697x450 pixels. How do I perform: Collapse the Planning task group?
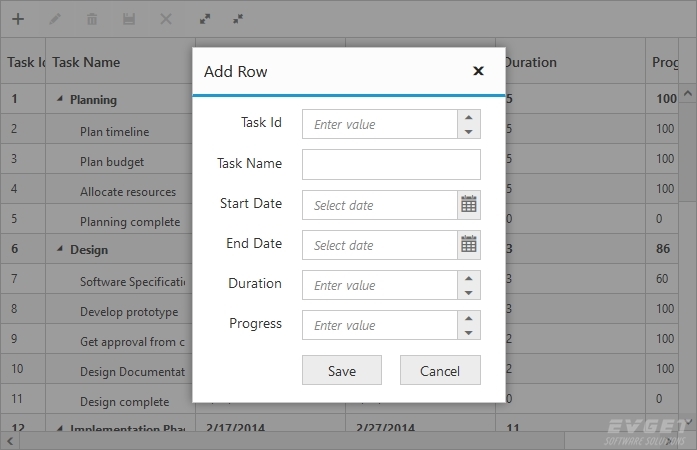(x=59, y=99)
